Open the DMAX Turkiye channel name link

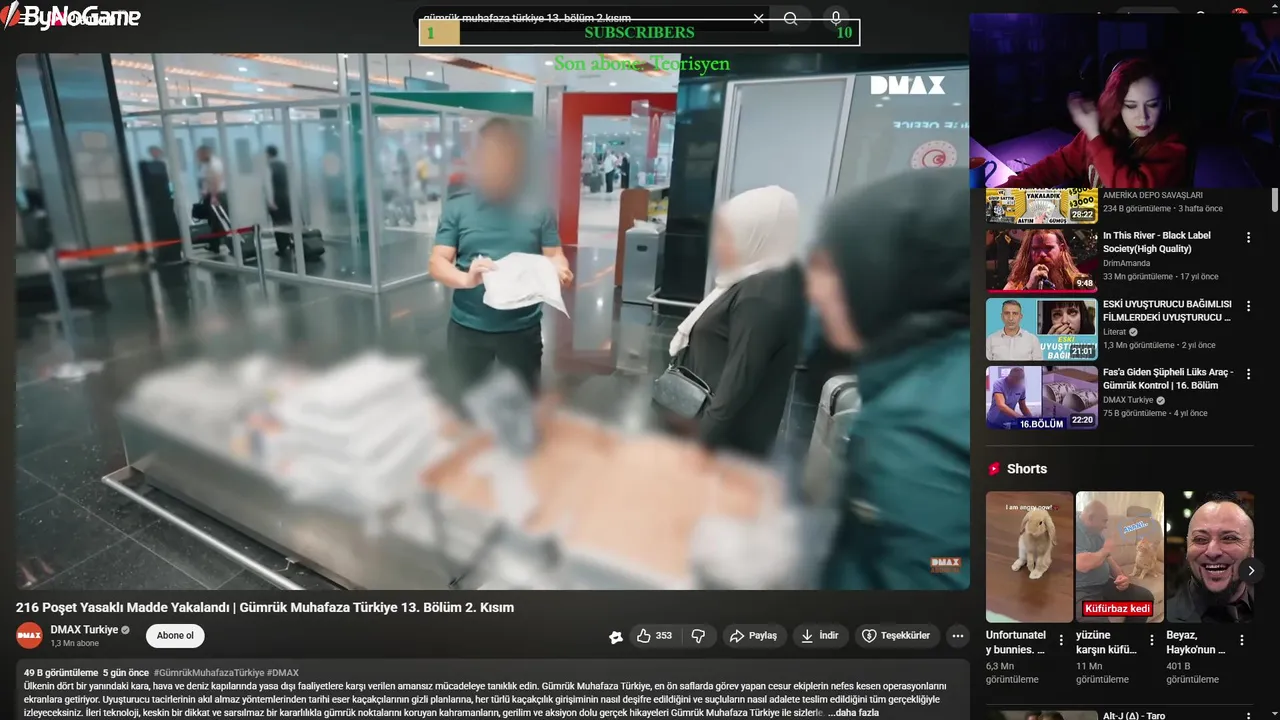click(84, 630)
